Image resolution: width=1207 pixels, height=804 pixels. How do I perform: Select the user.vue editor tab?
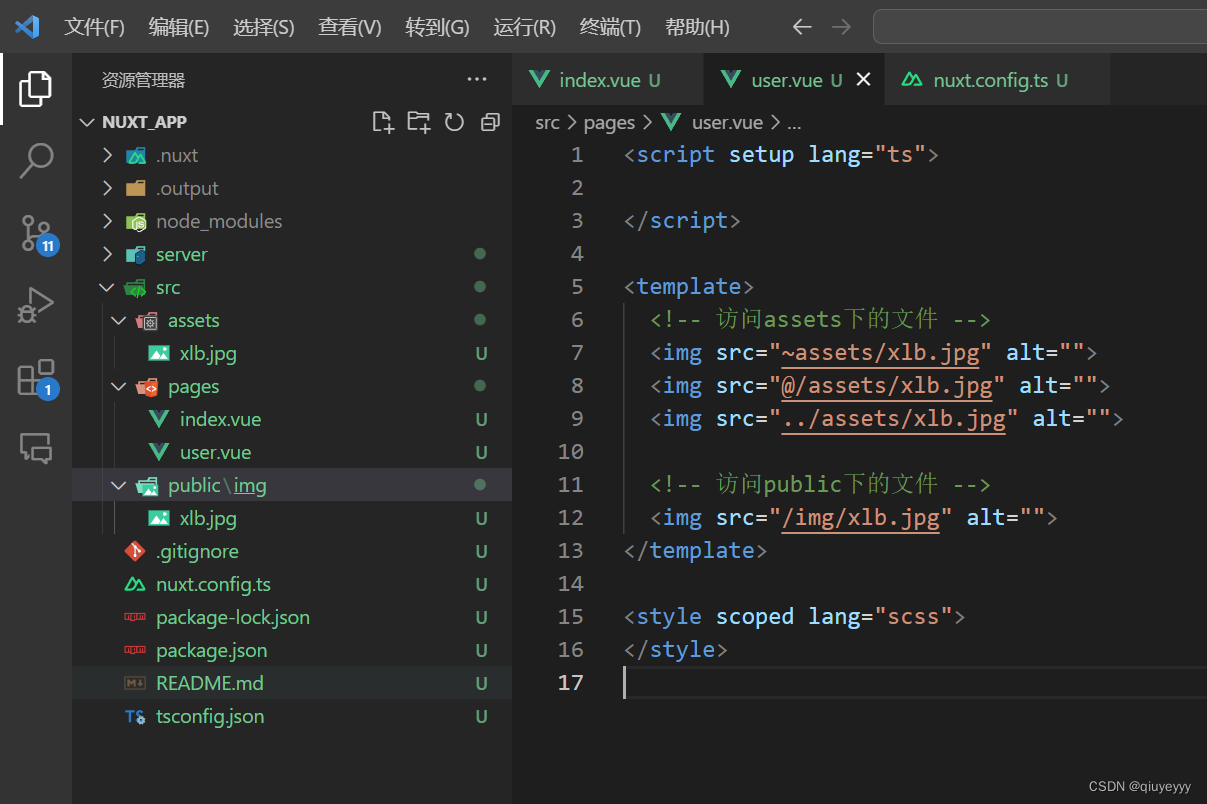pyautogui.click(x=795, y=80)
